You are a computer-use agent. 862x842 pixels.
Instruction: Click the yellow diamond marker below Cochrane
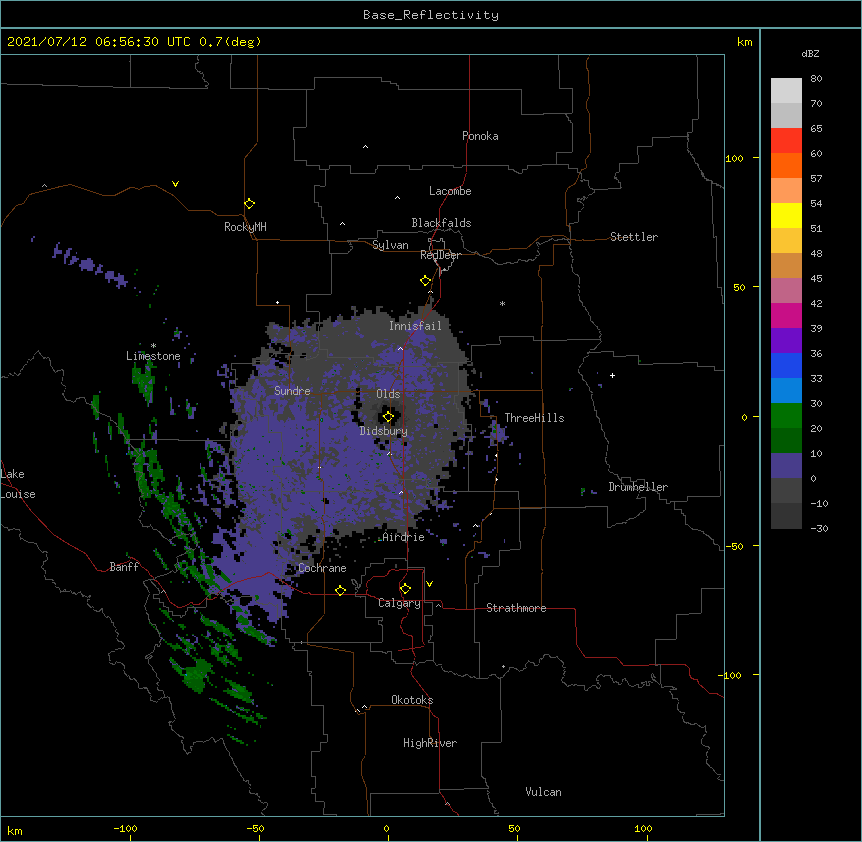click(x=340, y=590)
